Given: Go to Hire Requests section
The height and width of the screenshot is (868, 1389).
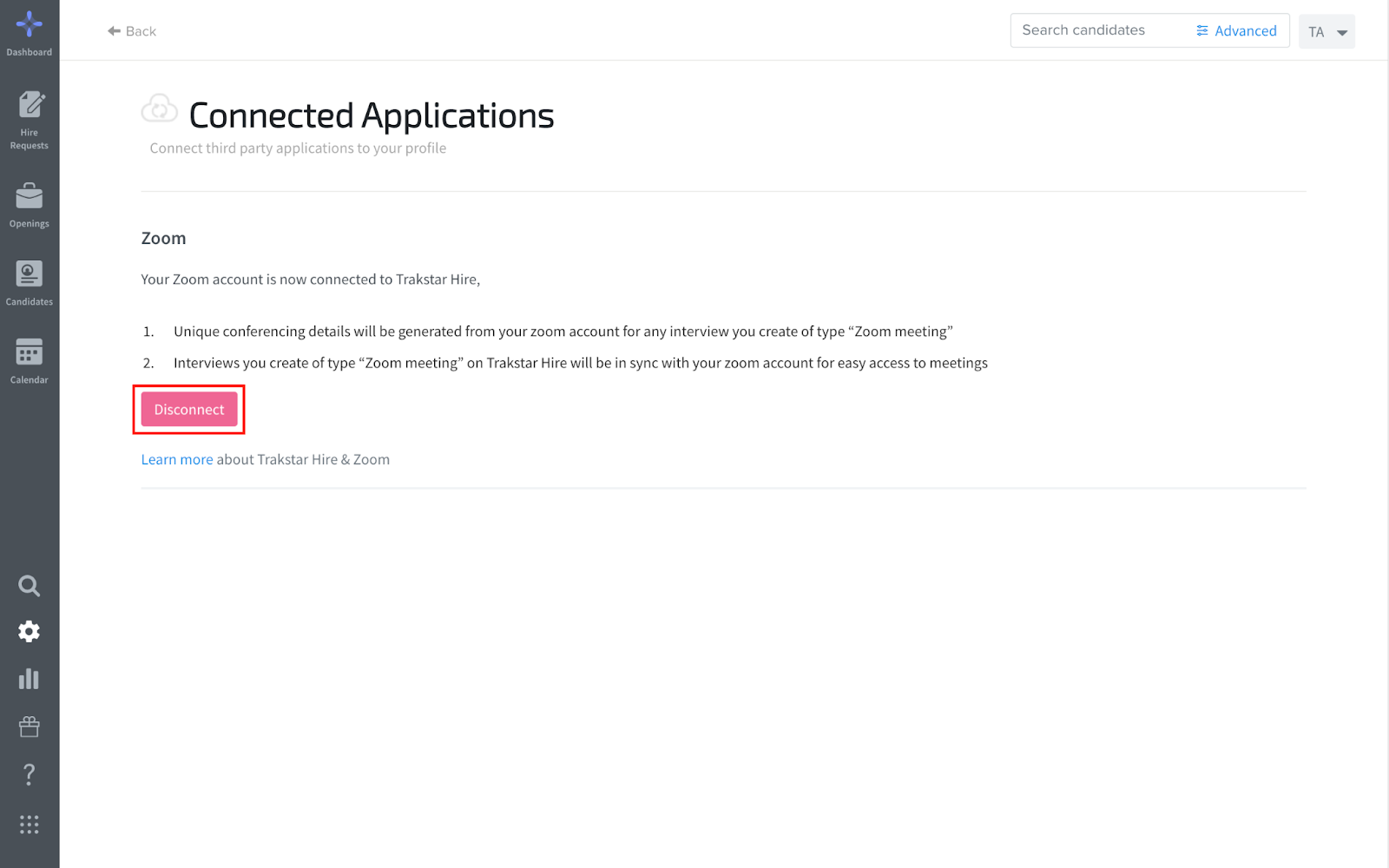Looking at the screenshot, I should (30, 120).
